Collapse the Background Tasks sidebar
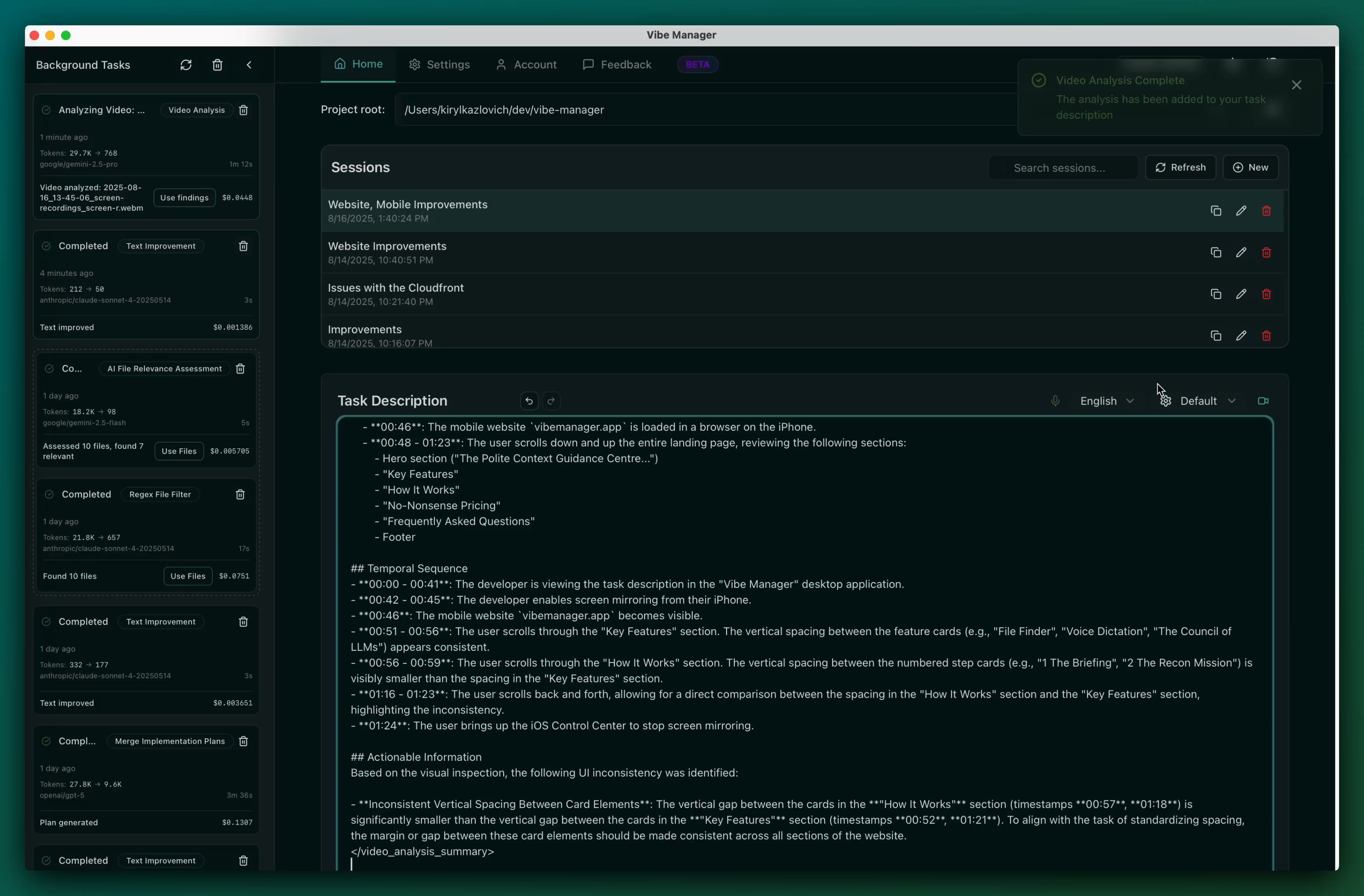Screen dimensions: 1364x896 tap(249, 65)
